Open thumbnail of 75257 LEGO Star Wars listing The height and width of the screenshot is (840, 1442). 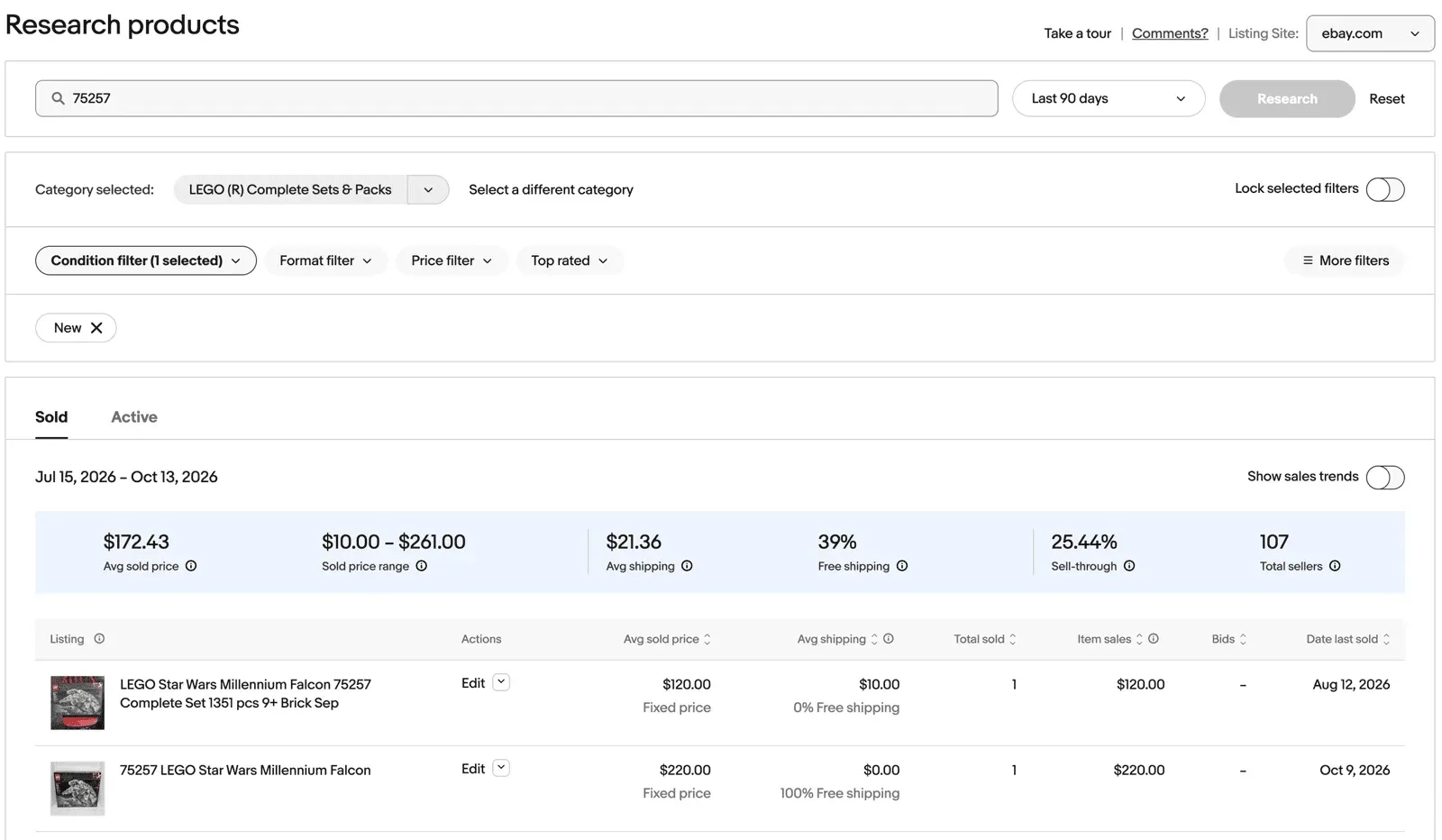click(x=78, y=788)
